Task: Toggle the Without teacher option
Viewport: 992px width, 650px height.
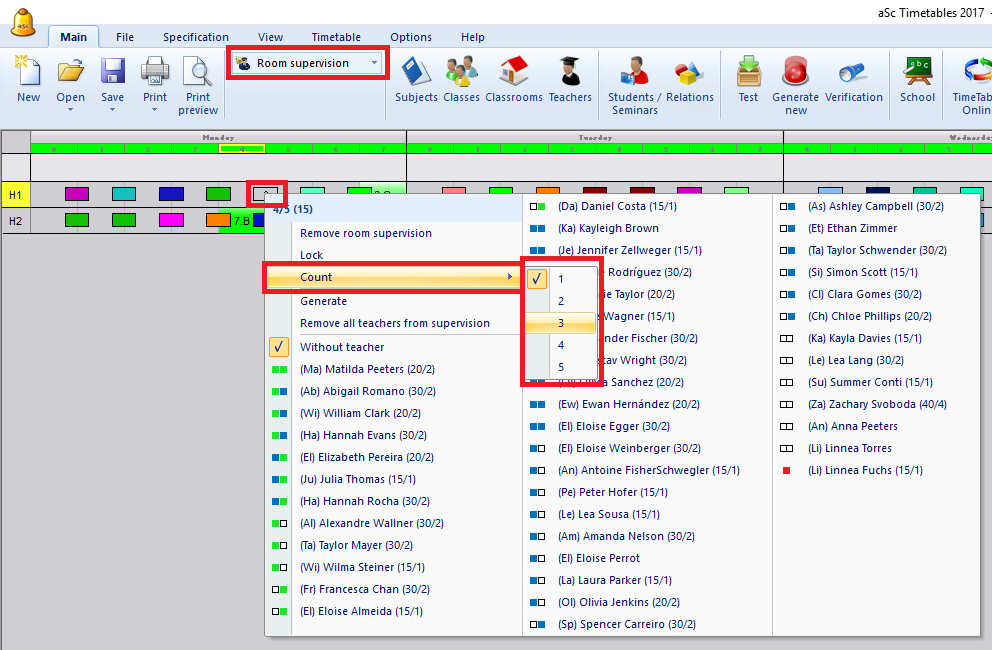Action: coord(342,347)
